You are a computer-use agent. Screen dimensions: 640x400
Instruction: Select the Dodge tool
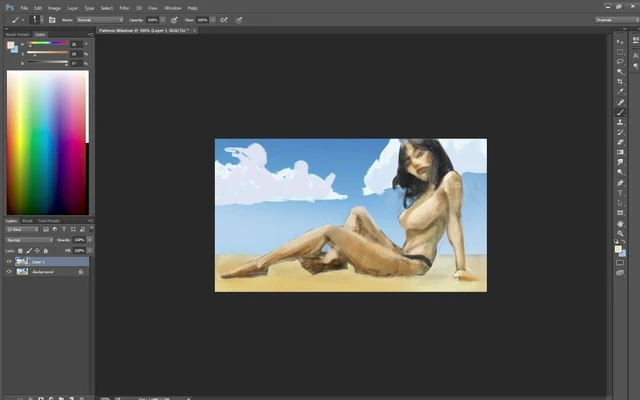[620, 172]
